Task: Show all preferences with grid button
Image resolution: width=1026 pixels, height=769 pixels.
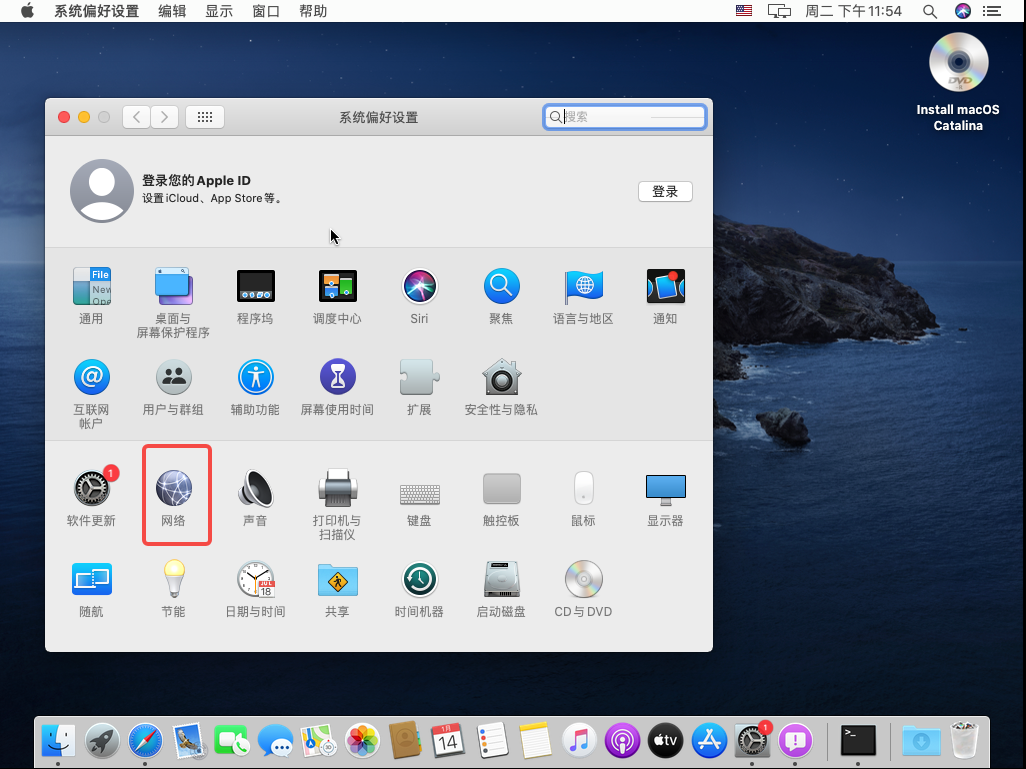Action: pyautogui.click(x=205, y=117)
